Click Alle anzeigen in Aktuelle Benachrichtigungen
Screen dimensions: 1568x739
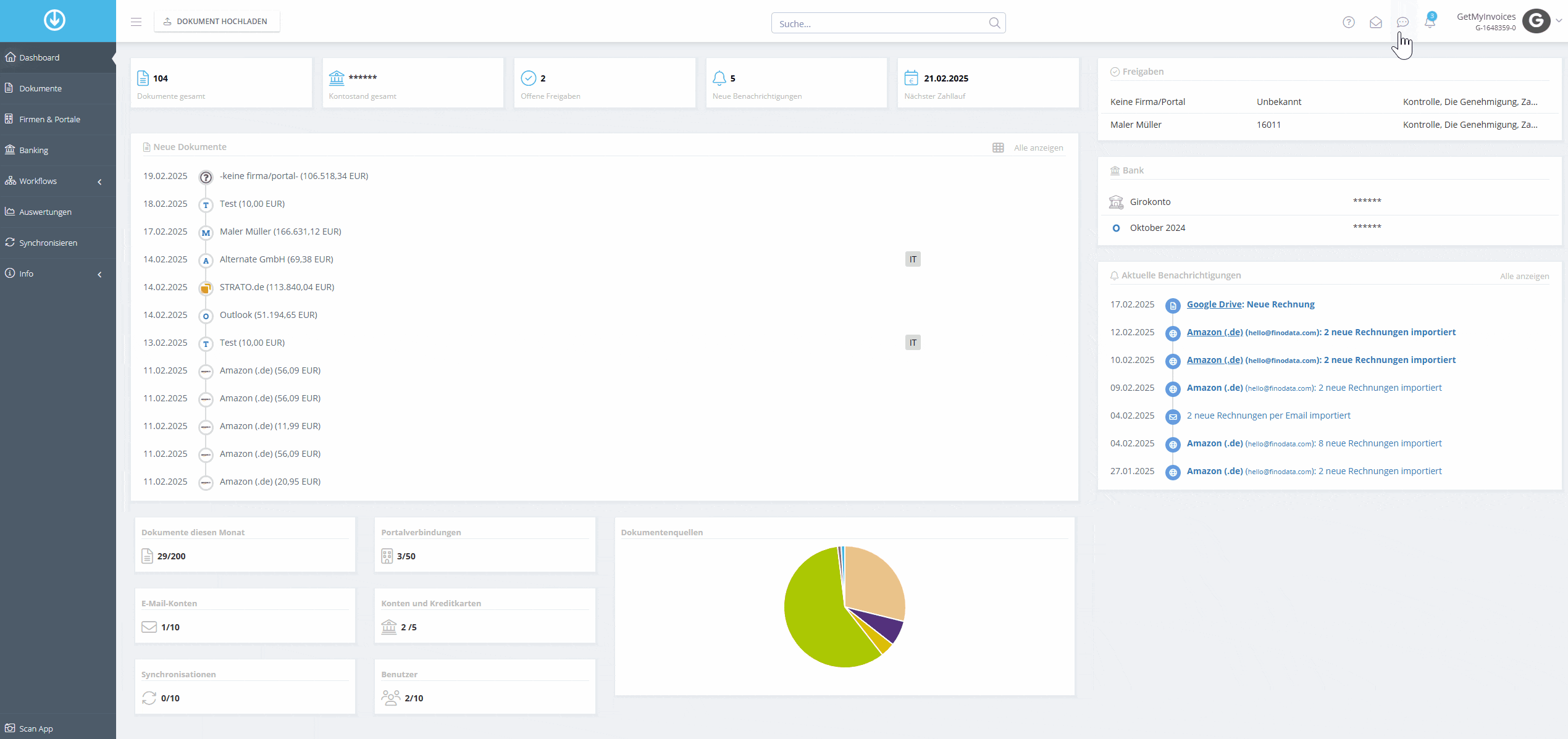coord(1524,276)
